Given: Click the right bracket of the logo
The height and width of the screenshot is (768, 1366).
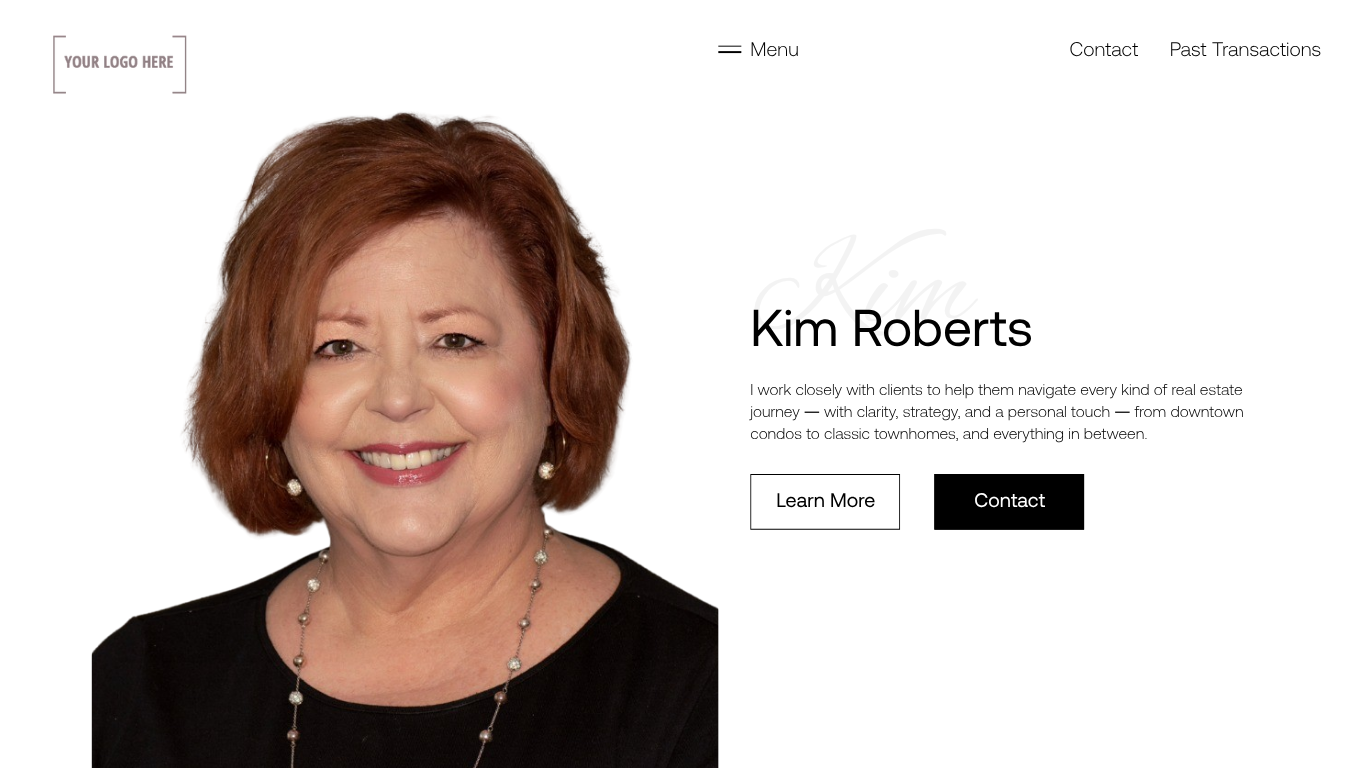Looking at the screenshot, I should click(180, 64).
